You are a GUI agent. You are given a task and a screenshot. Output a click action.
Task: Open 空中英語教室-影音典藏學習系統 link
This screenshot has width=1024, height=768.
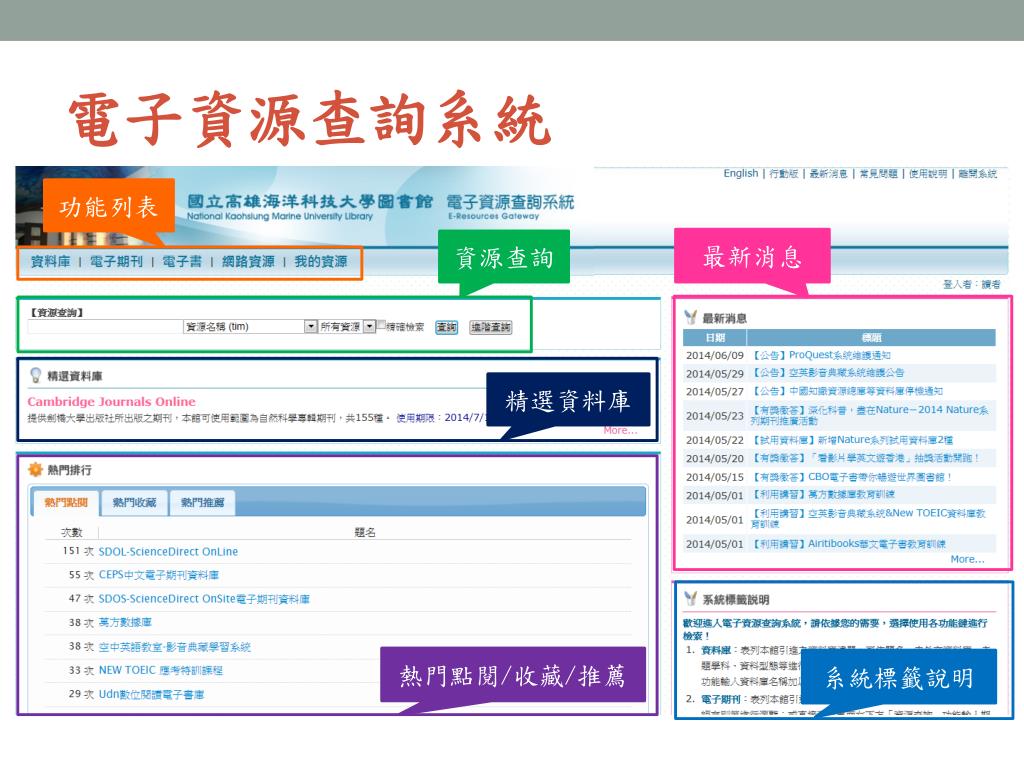174,647
